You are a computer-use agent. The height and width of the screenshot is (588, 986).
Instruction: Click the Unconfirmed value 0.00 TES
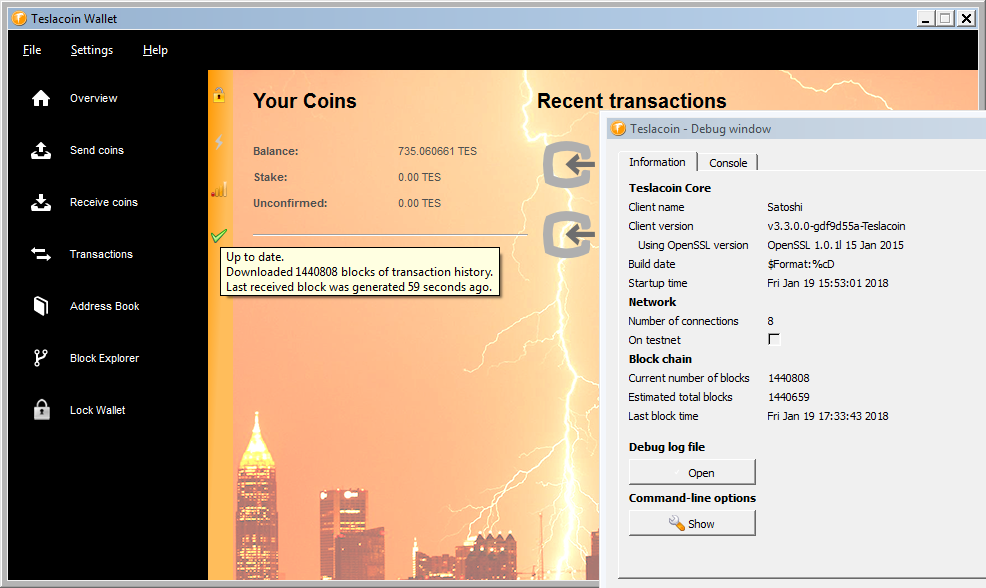[419, 203]
